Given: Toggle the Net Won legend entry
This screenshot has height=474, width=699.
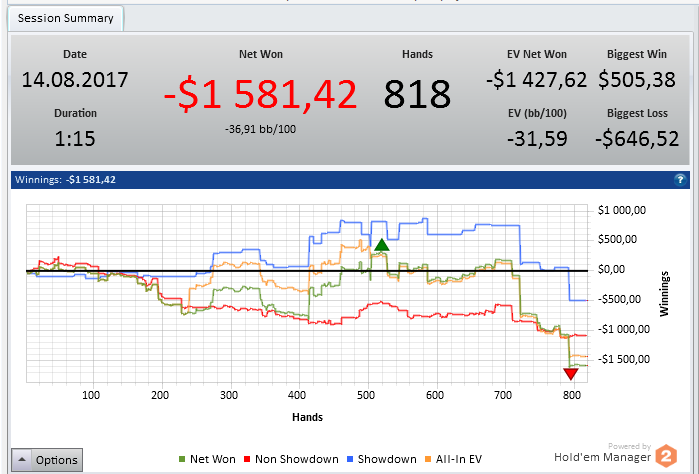Looking at the screenshot, I should [x=207, y=459].
